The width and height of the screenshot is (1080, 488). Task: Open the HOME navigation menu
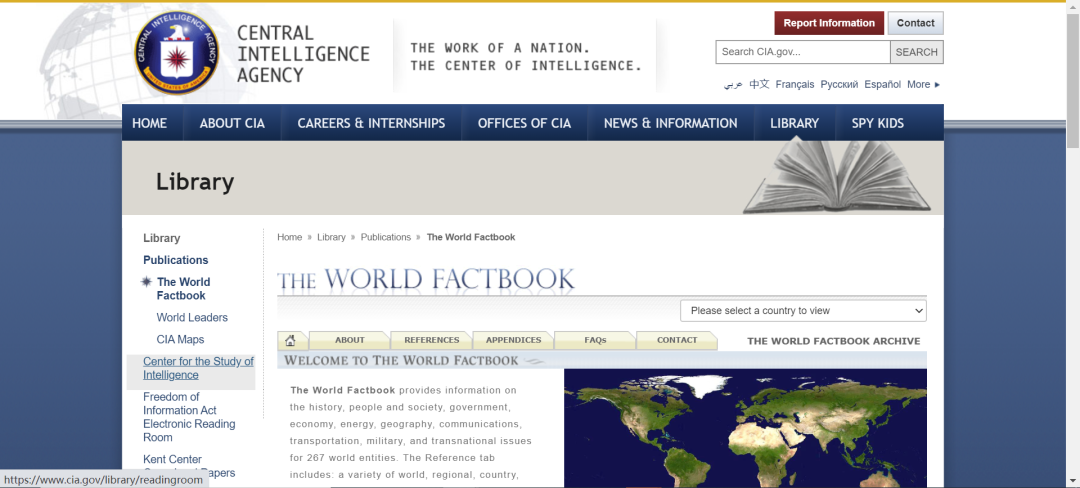(x=149, y=123)
